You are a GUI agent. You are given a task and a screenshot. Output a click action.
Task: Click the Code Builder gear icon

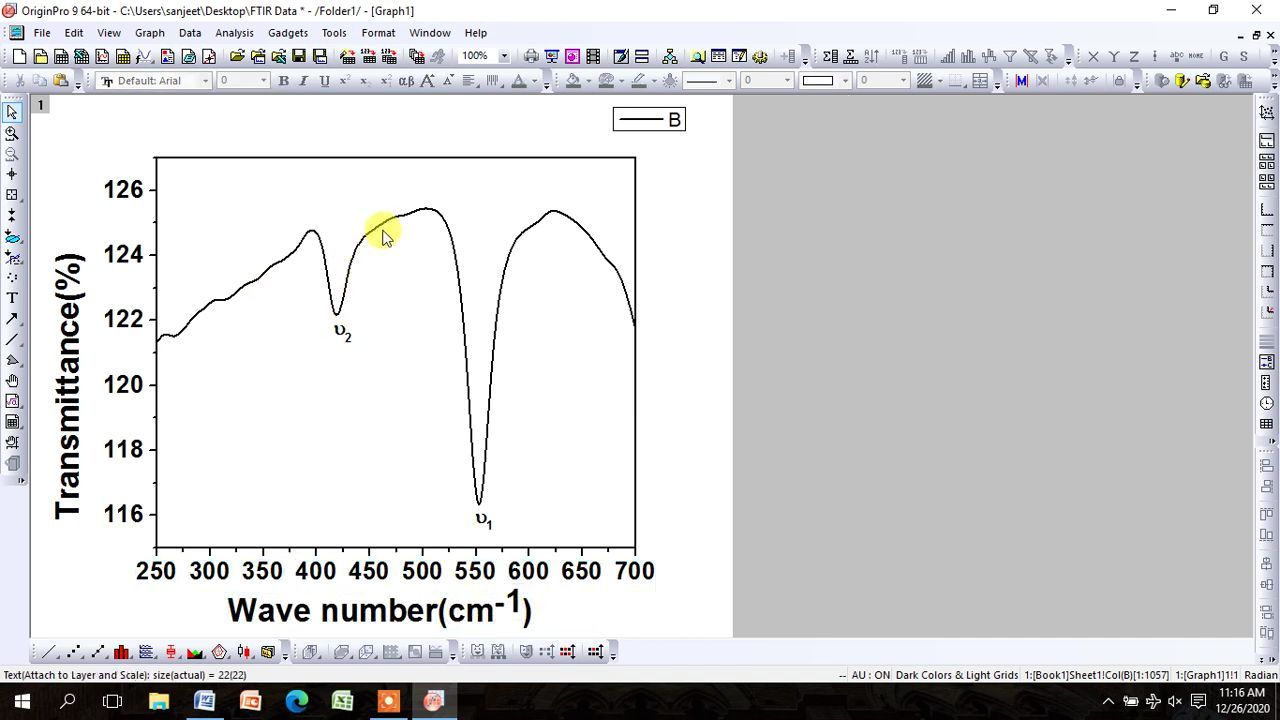[x=760, y=57]
